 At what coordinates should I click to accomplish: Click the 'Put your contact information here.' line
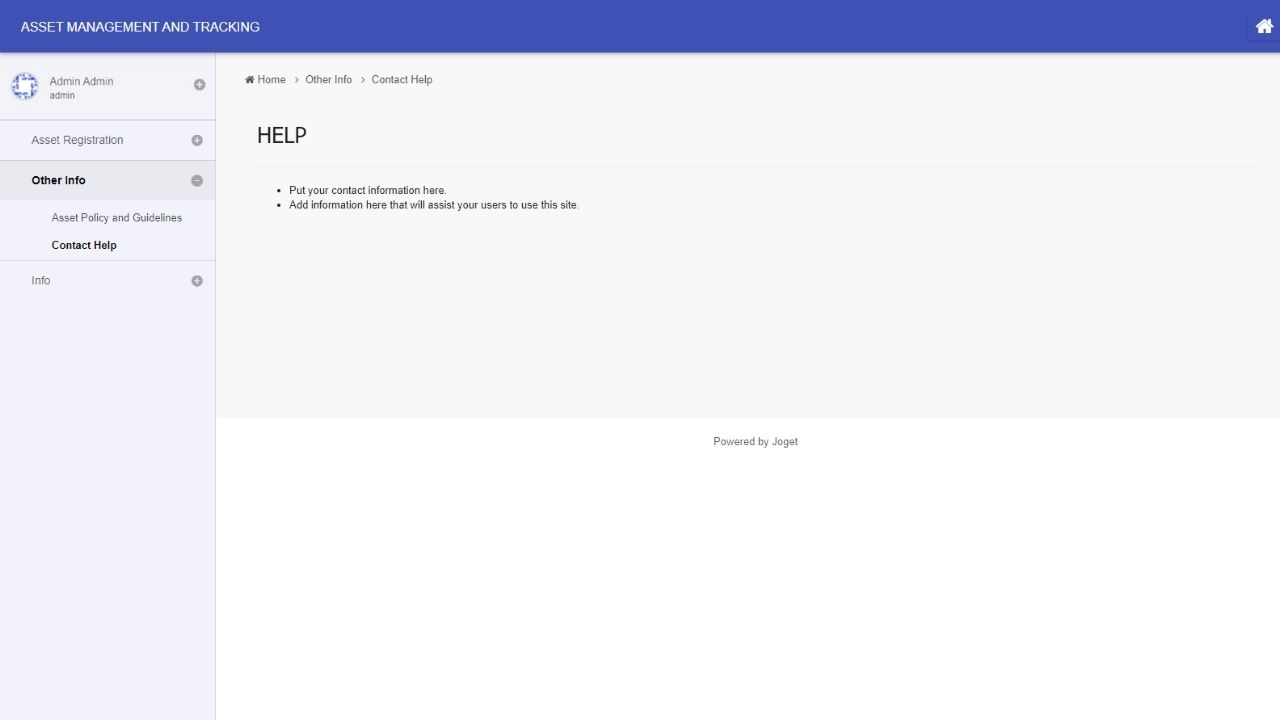(x=367, y=190)
